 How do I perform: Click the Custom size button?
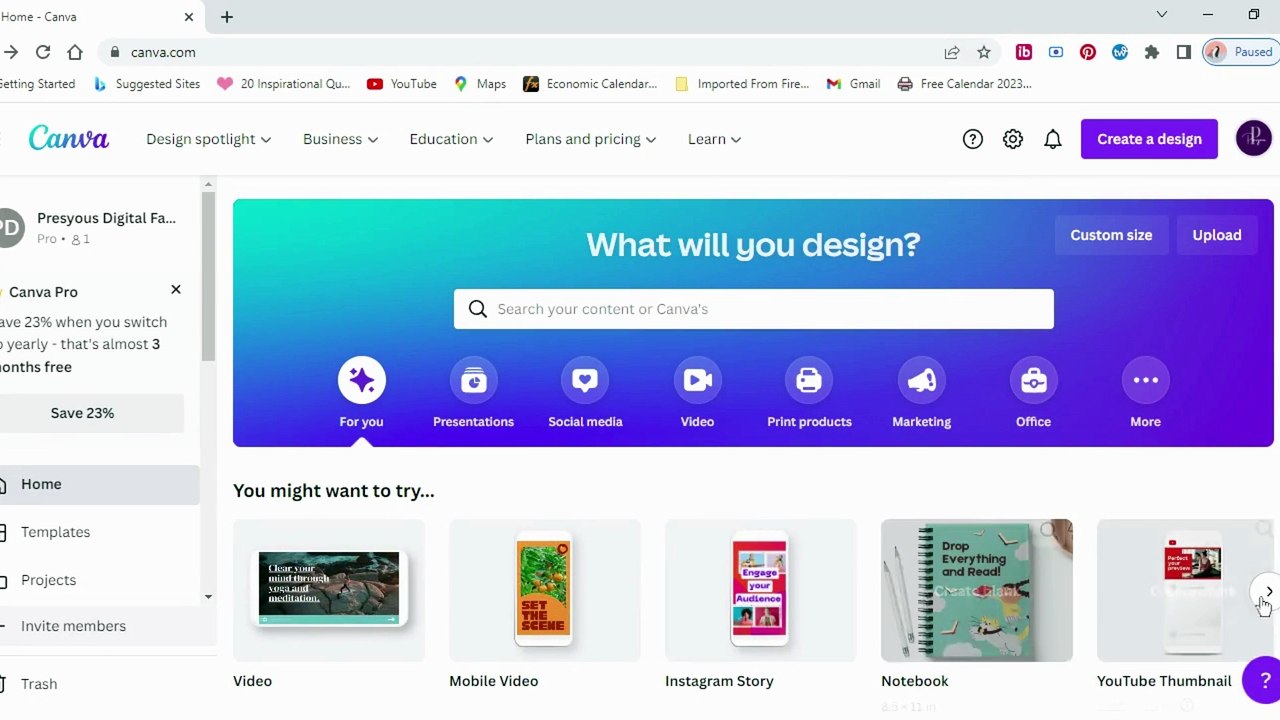pyautogui.click(x=1111, y=235)
